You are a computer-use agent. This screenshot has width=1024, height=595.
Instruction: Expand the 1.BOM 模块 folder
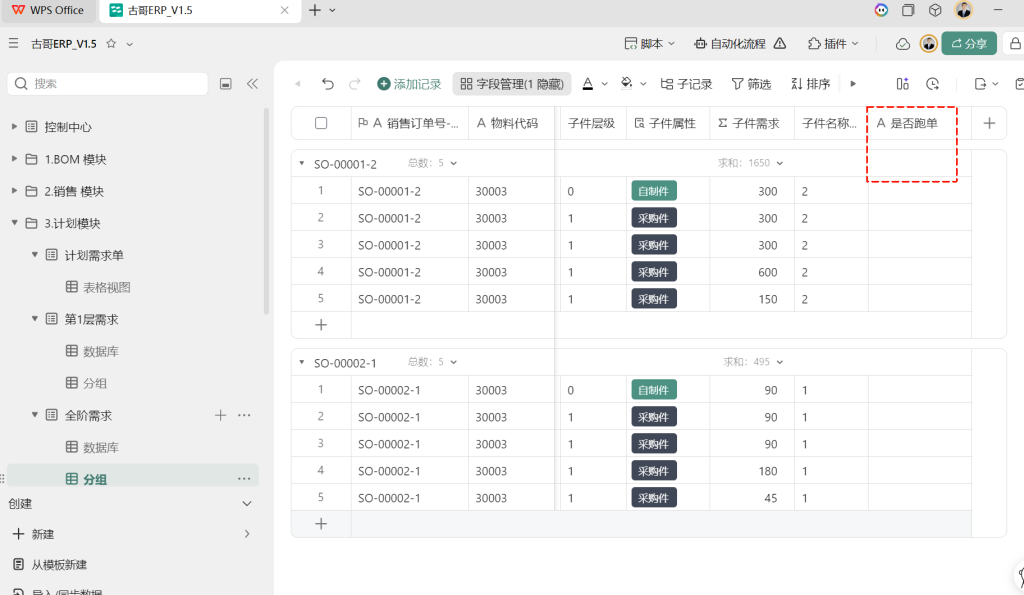pyautogui.click(x=14, y=159)
